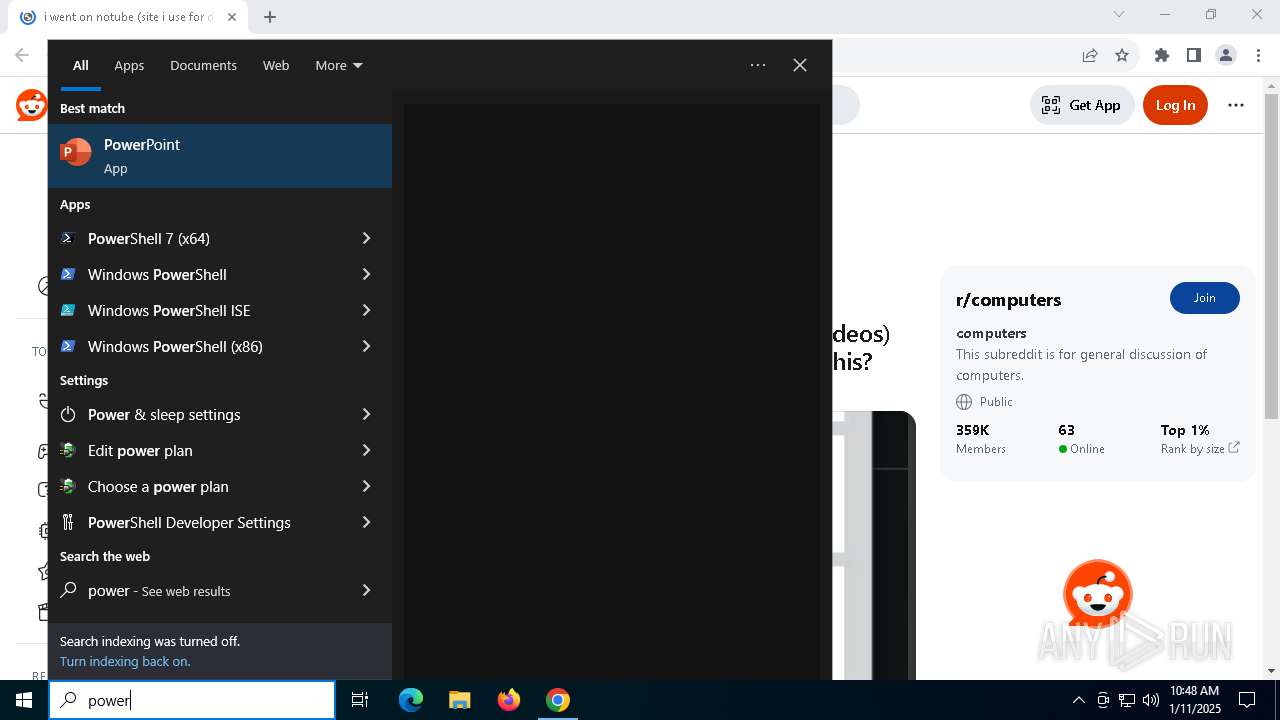This screenshot has width=1280, height=720.
Task: Open the notification center
Action: tap(1247, 700)
